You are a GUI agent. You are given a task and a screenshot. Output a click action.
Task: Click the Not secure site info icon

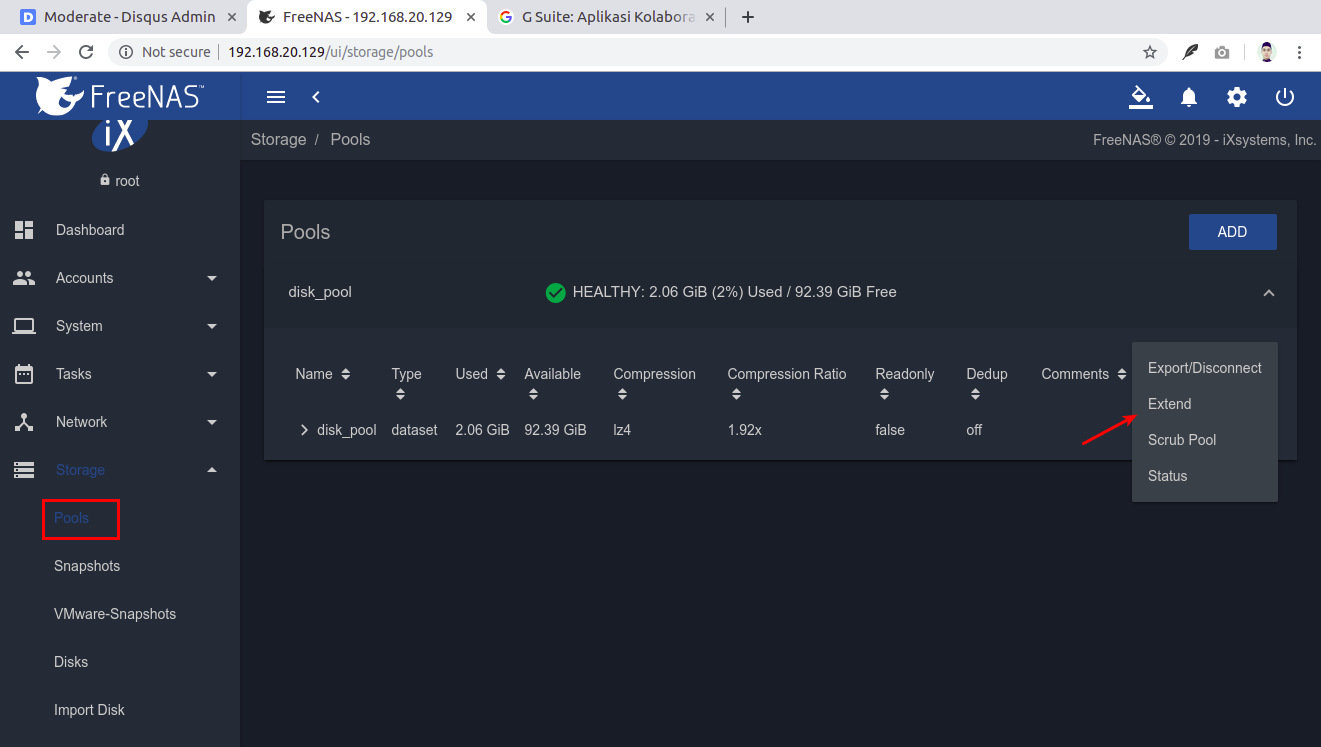click(126, 52)
